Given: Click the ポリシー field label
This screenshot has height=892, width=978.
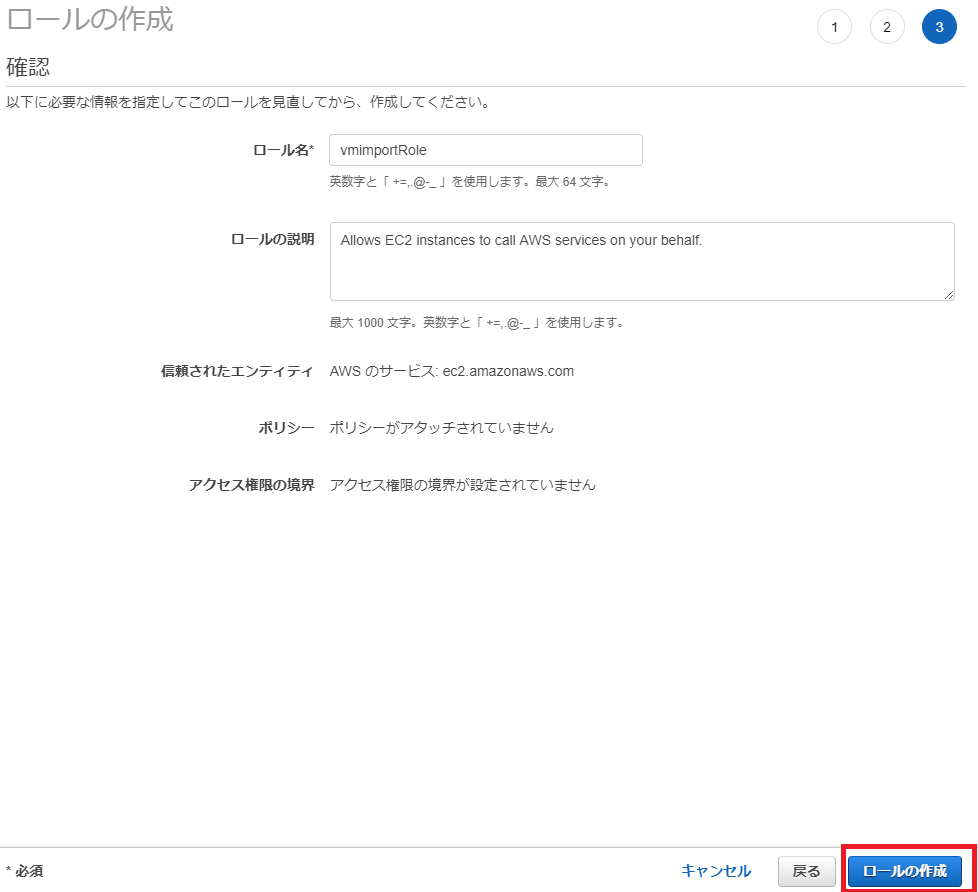Looking at the screenshot, I should [x=286, y=428].
